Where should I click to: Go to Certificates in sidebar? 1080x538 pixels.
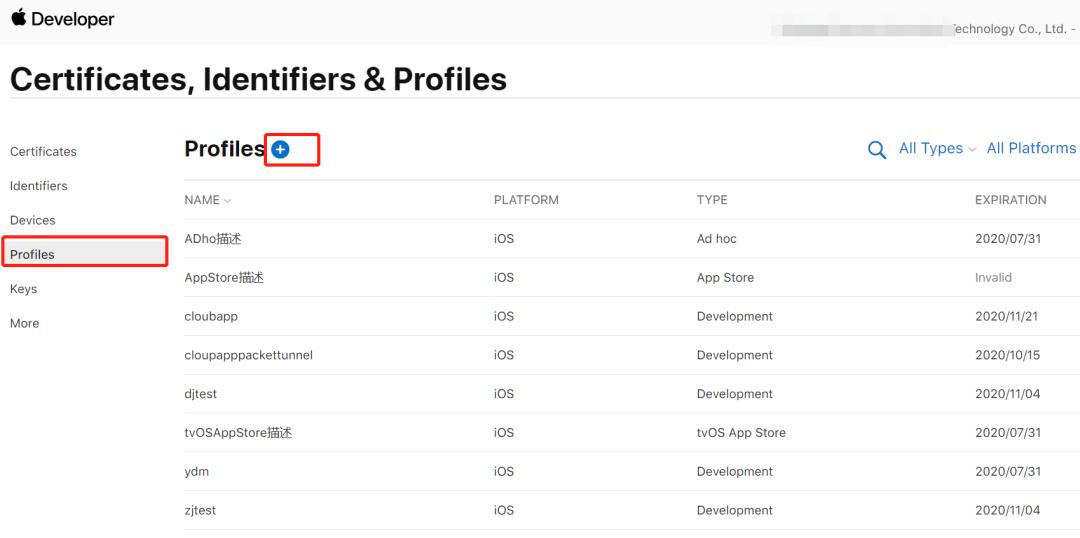43,152
